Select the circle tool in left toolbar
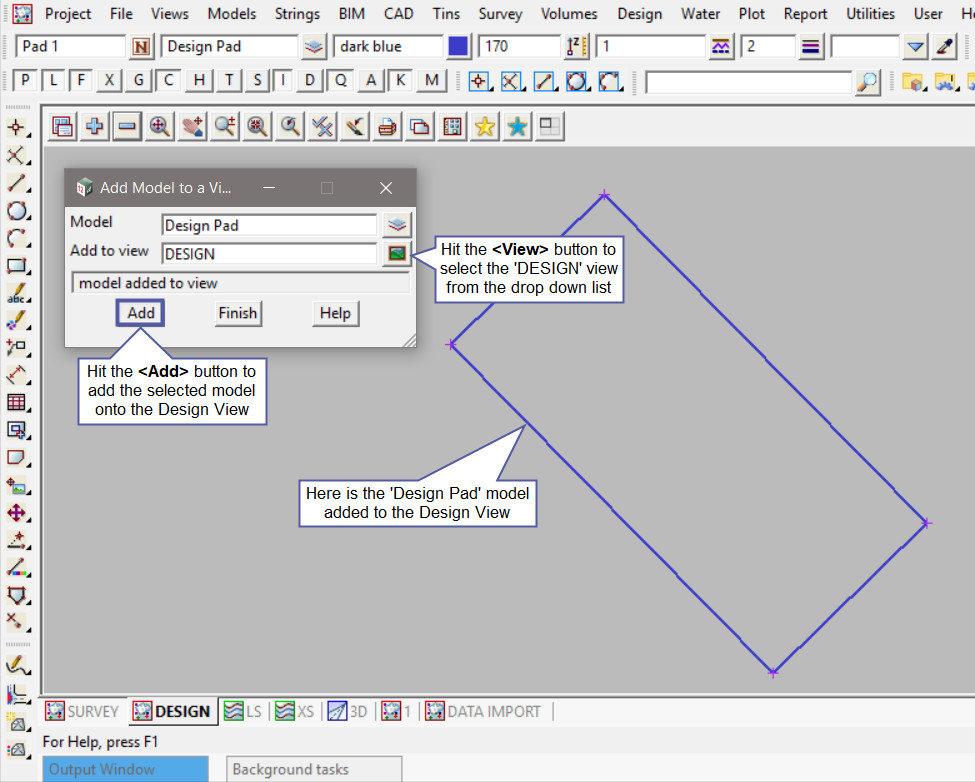This screenshot has height=782, width=975. click(x=16, y=211)
